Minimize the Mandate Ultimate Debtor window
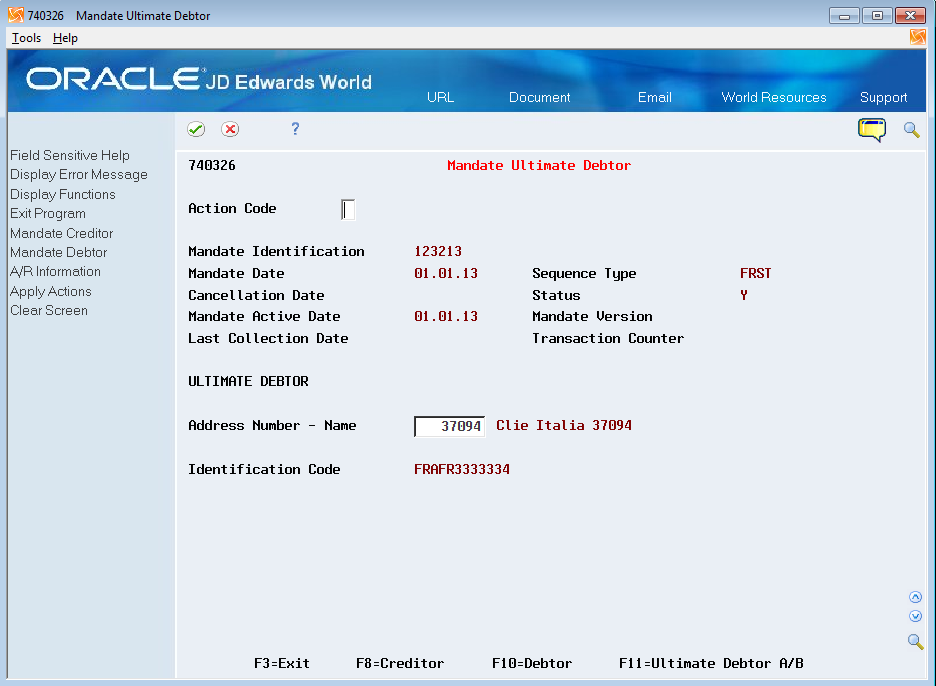Viewport: 936px width, 686px height. click(x=844, y=16)
